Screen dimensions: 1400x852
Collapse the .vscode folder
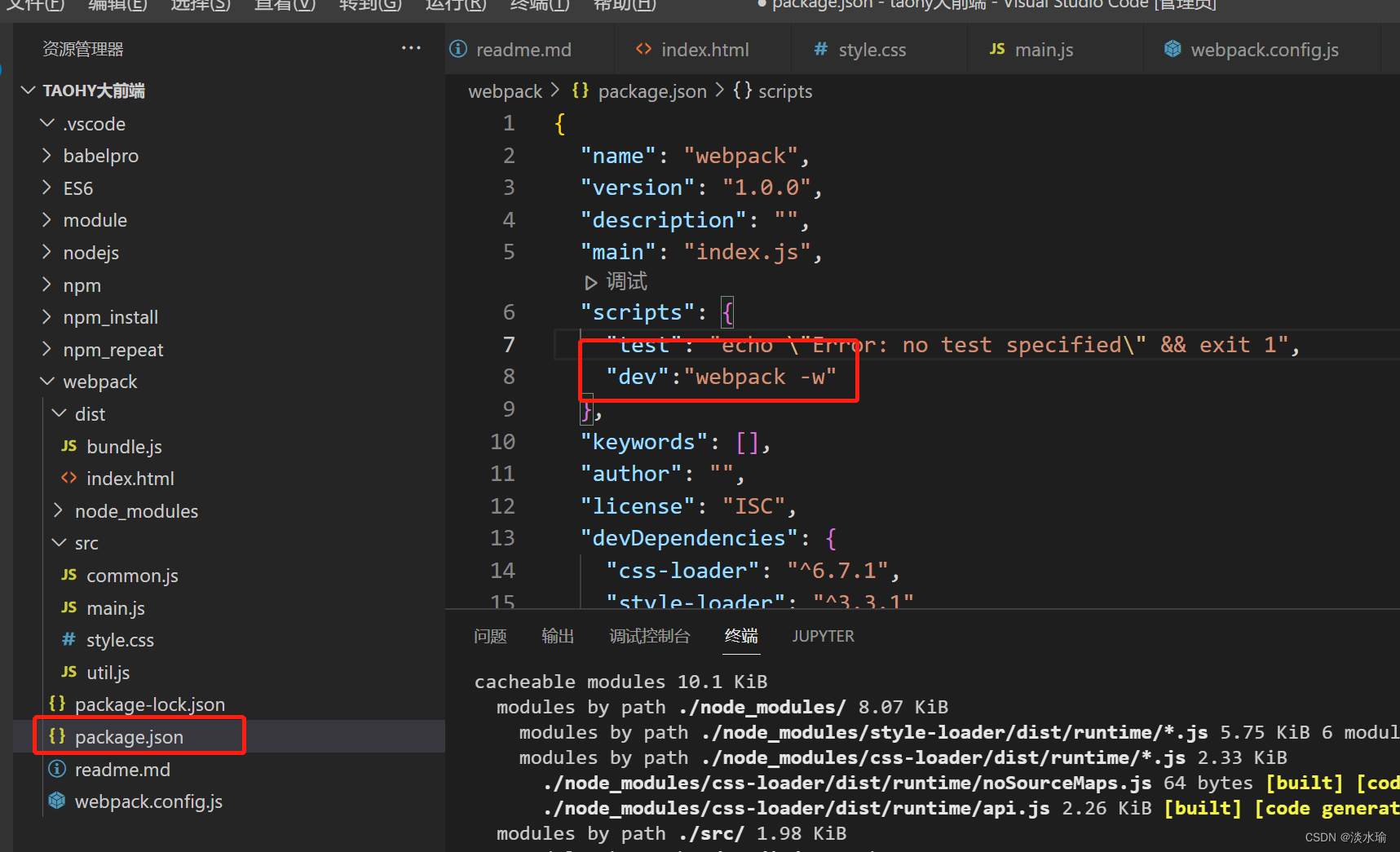tap(47, 123)
